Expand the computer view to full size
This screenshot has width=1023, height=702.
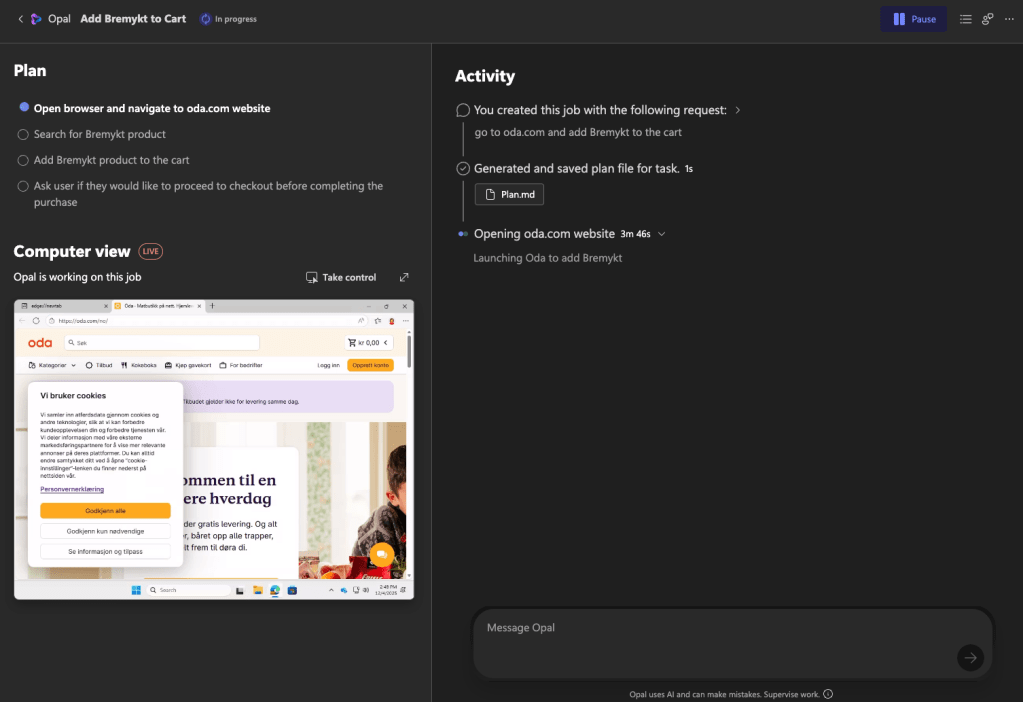tap(404, 277)
